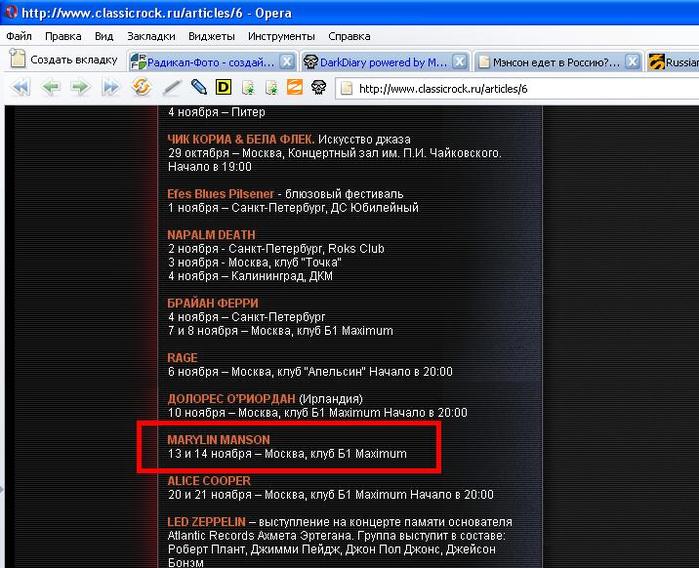Click '1 ноября – Санкт-Петербург, ДС Юбилейный'

click(293, 208)
